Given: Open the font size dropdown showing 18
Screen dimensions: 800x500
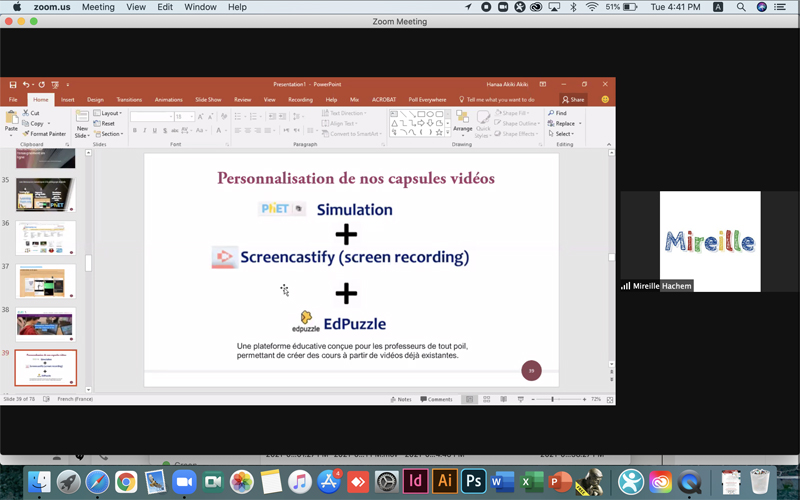Looking at the screenshot, I should (185, 117).
